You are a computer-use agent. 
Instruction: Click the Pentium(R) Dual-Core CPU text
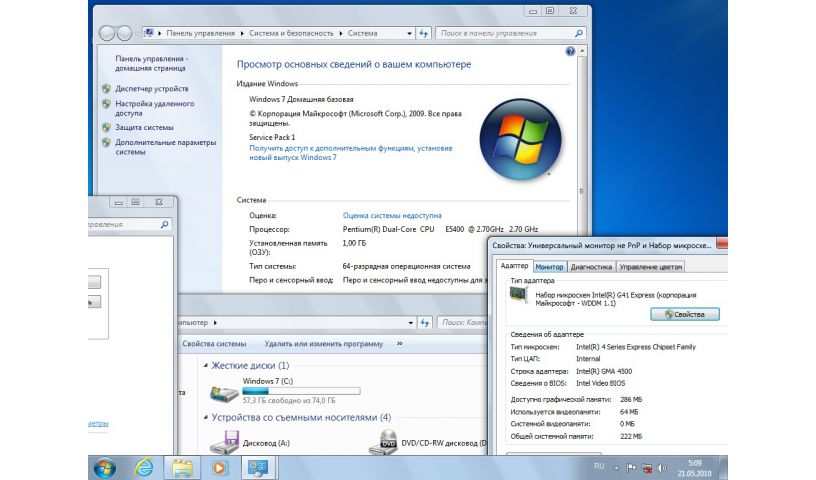[388, 229]
